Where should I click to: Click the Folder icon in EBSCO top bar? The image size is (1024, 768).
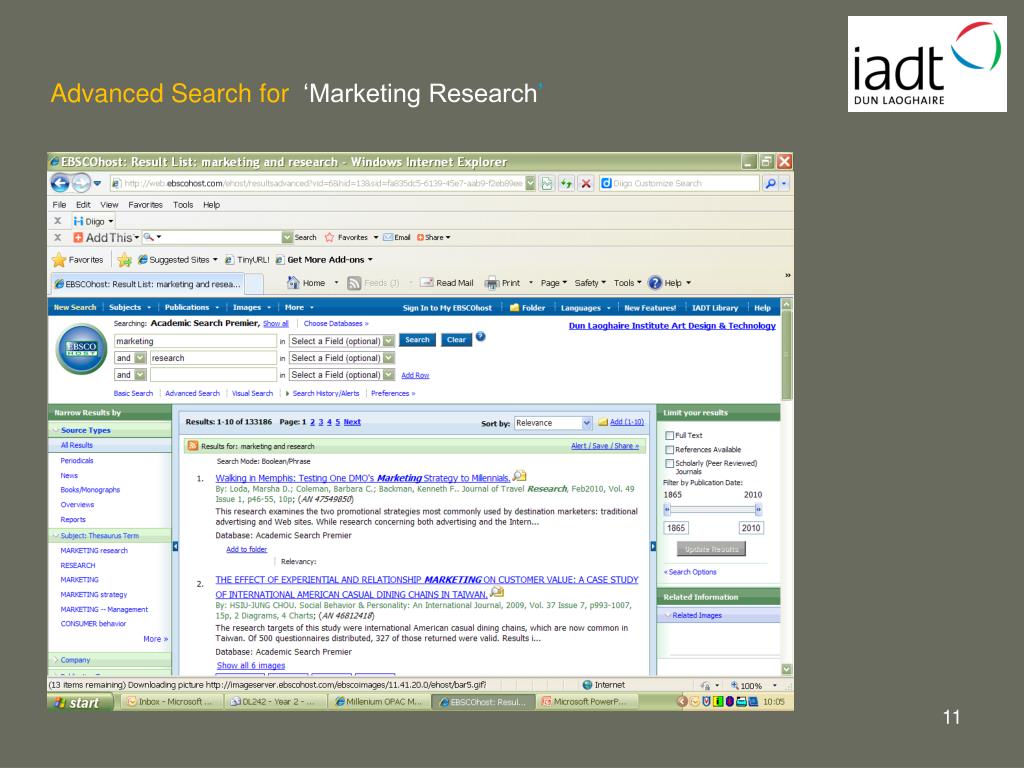click(x=514, y=308)
